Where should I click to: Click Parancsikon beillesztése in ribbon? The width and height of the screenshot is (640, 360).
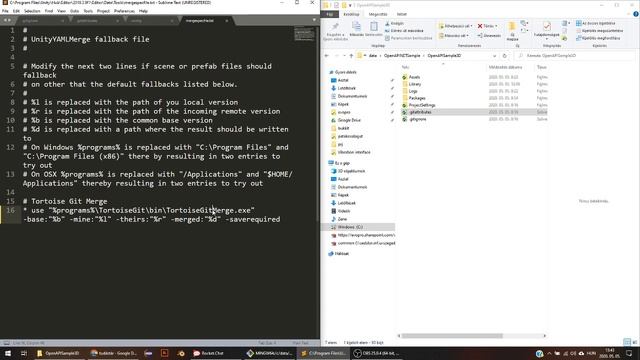[x=408, y=38]
